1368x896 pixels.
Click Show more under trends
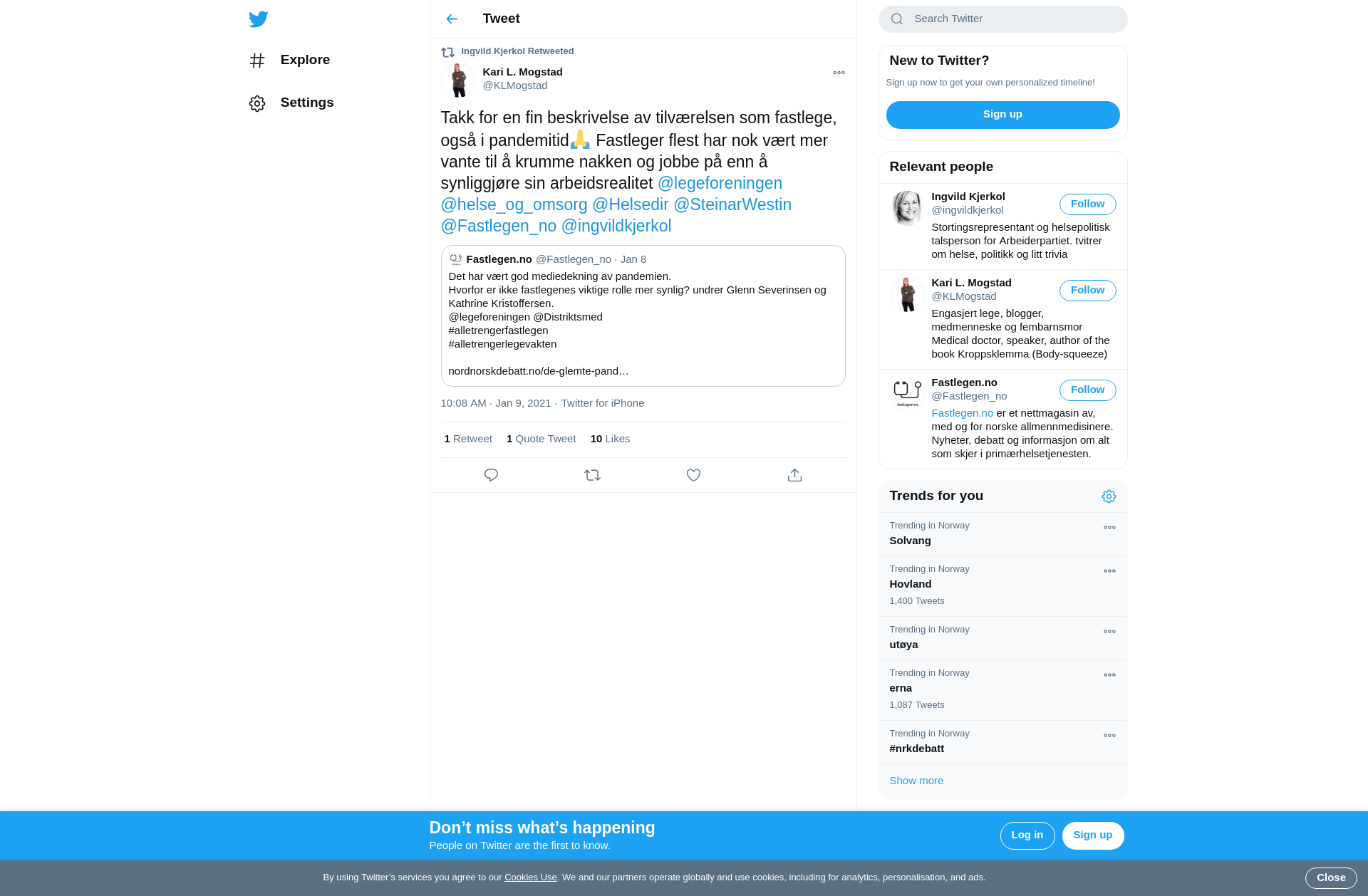(916, 781)
